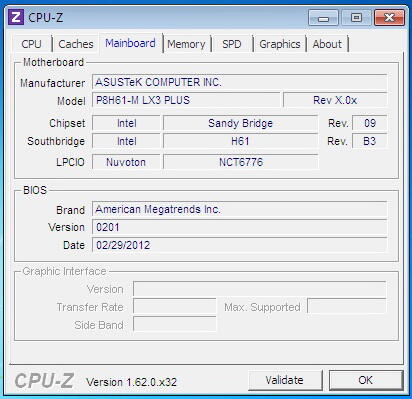The width and height of the screenshot is (412, 399).
Task: Click the Max. Supported field
Action: click(x=347, y=307)
